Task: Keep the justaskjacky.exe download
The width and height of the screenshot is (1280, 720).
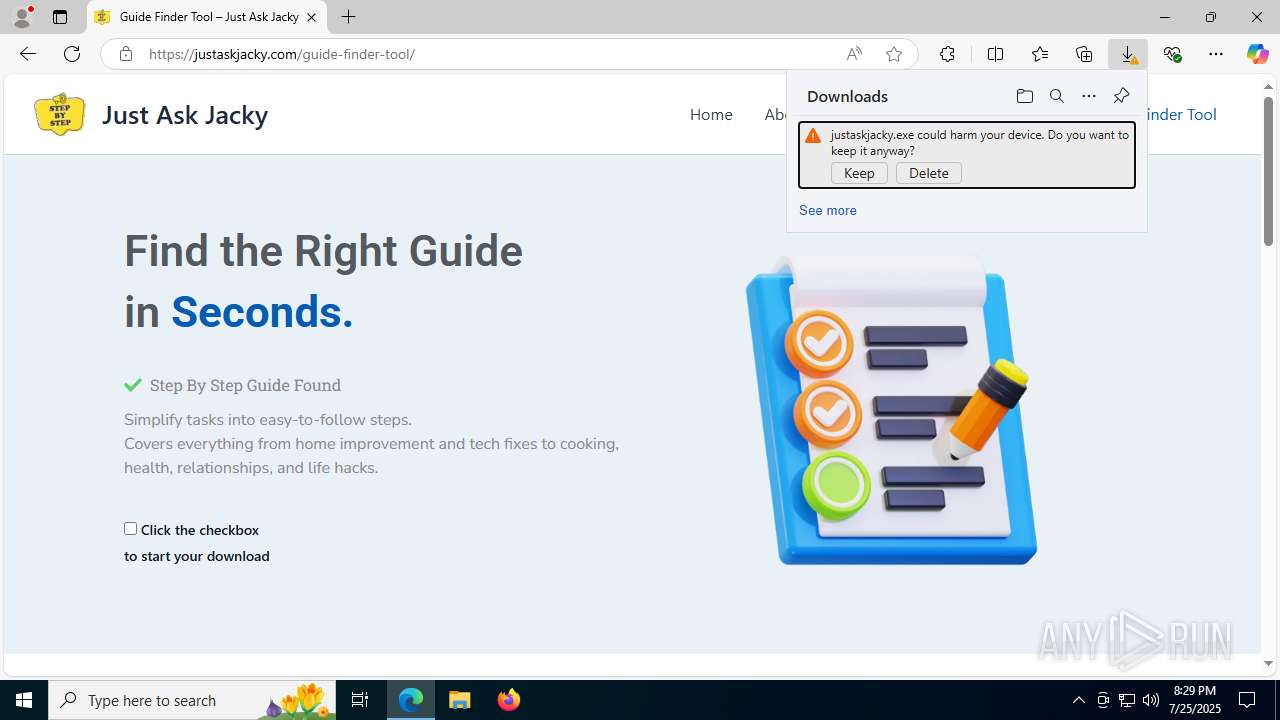Action: (859, 173)
